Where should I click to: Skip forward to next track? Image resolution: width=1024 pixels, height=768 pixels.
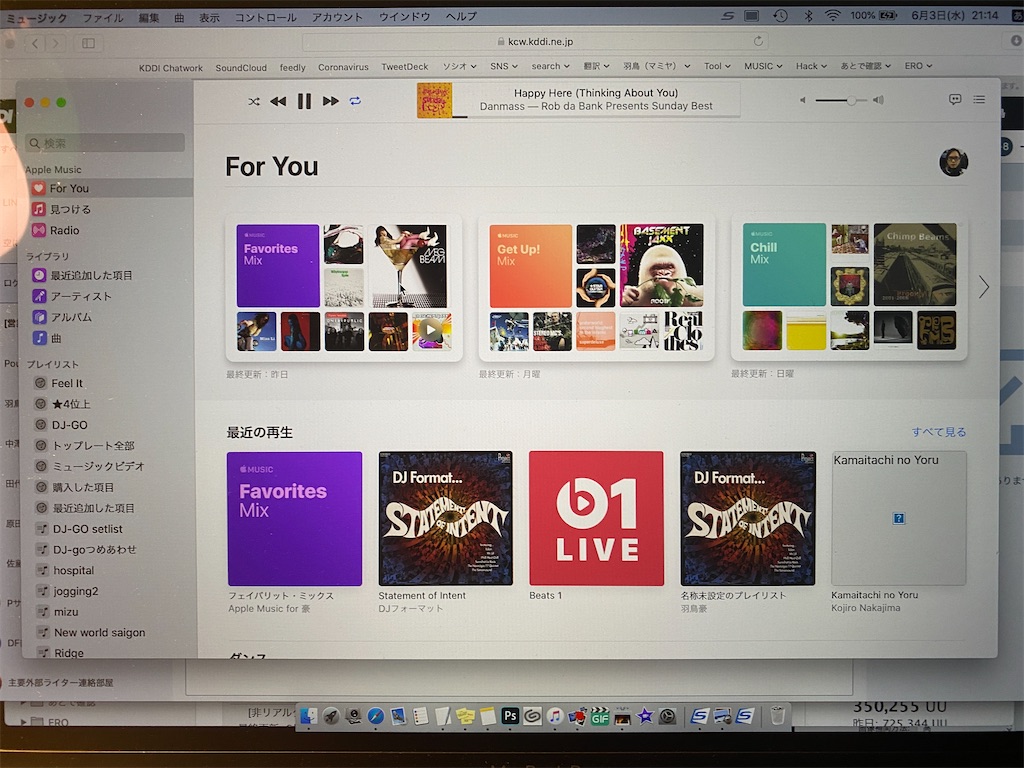(330, 101)
